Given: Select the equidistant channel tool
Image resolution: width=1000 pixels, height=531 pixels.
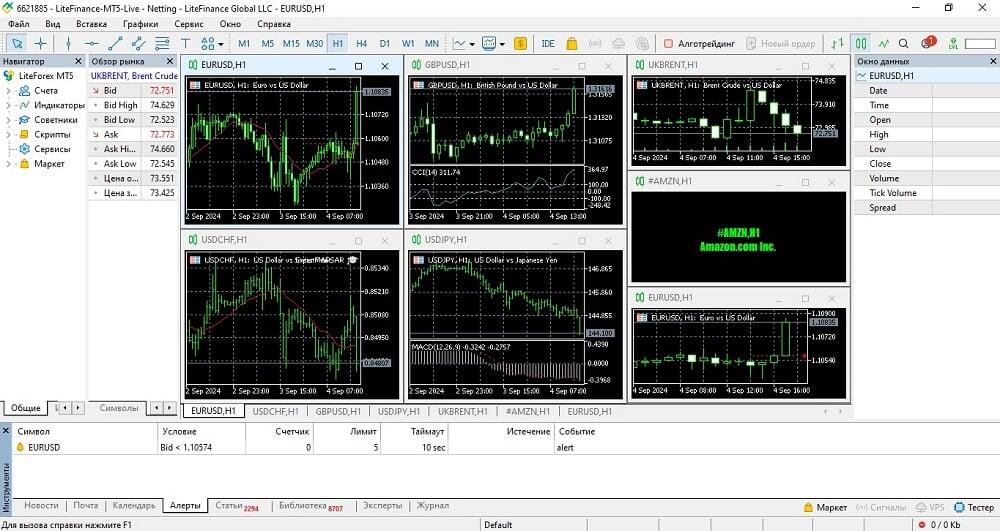Looking at the screenshot, I should (138, 43).
